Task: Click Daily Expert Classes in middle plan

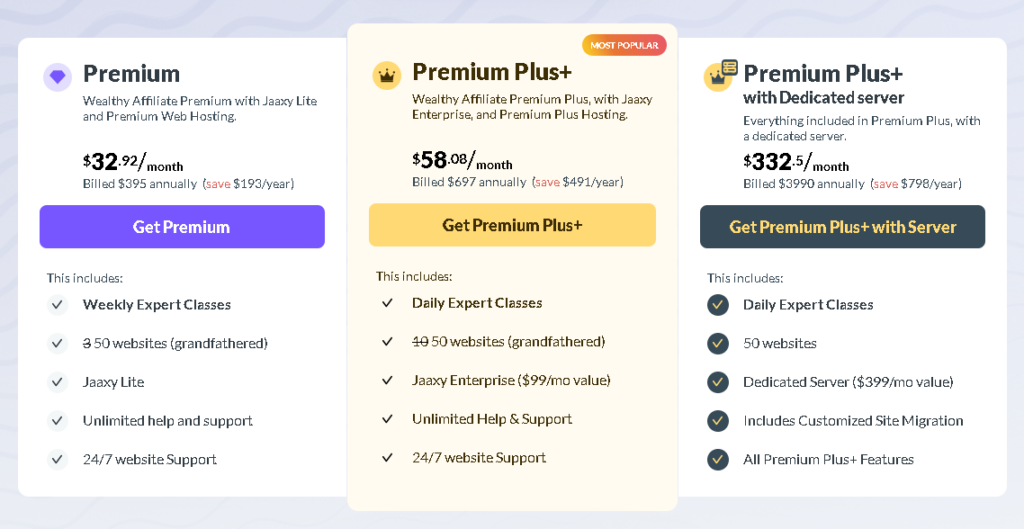Action: tap(477, 303)
